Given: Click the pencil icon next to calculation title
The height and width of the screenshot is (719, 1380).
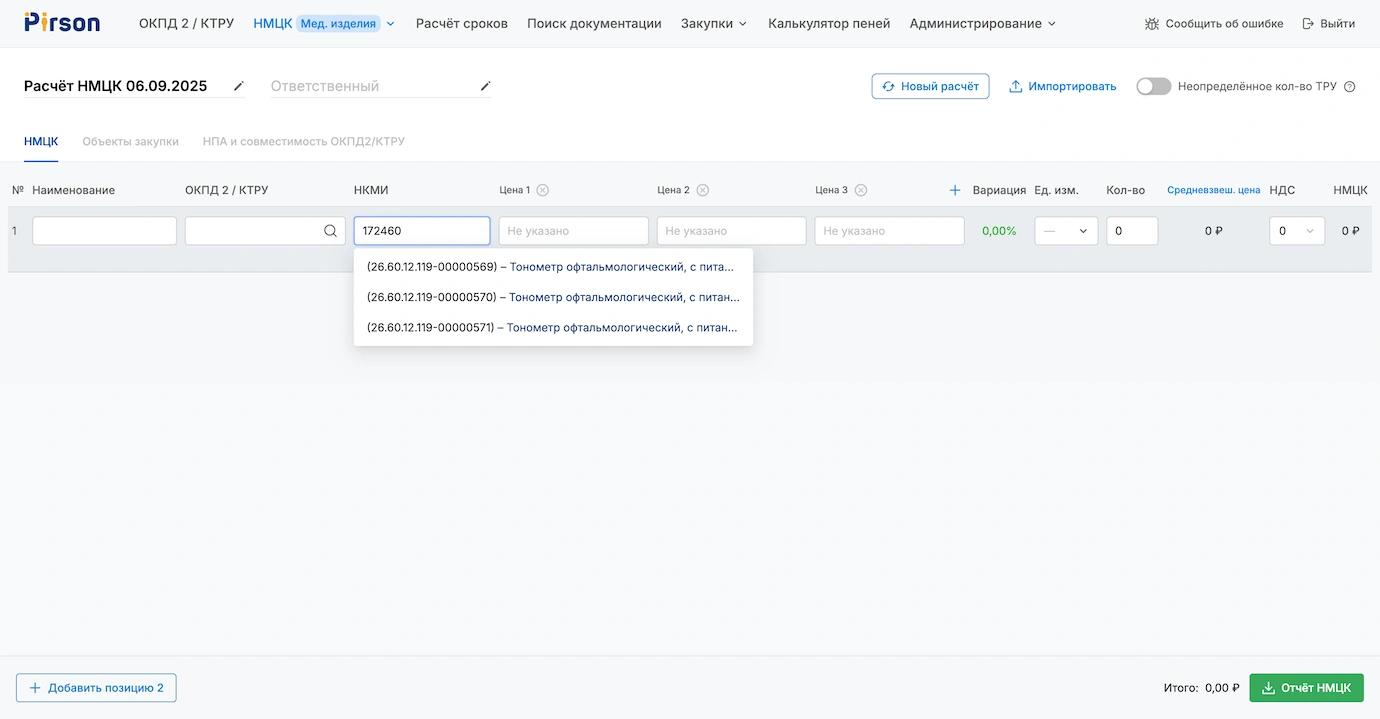Looking at the screenshot, I should click(238, 86).
